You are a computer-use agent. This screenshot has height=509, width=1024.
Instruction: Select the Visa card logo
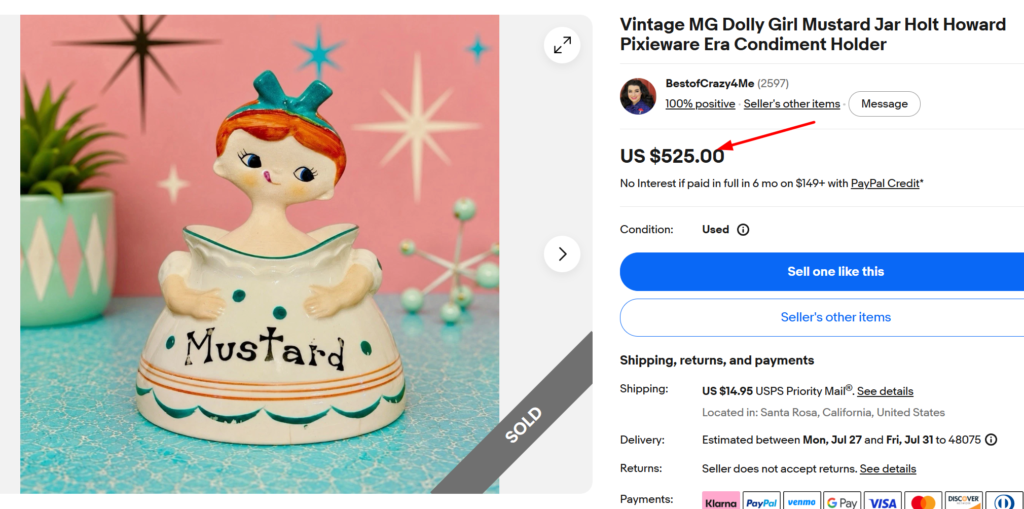point(883,501)
